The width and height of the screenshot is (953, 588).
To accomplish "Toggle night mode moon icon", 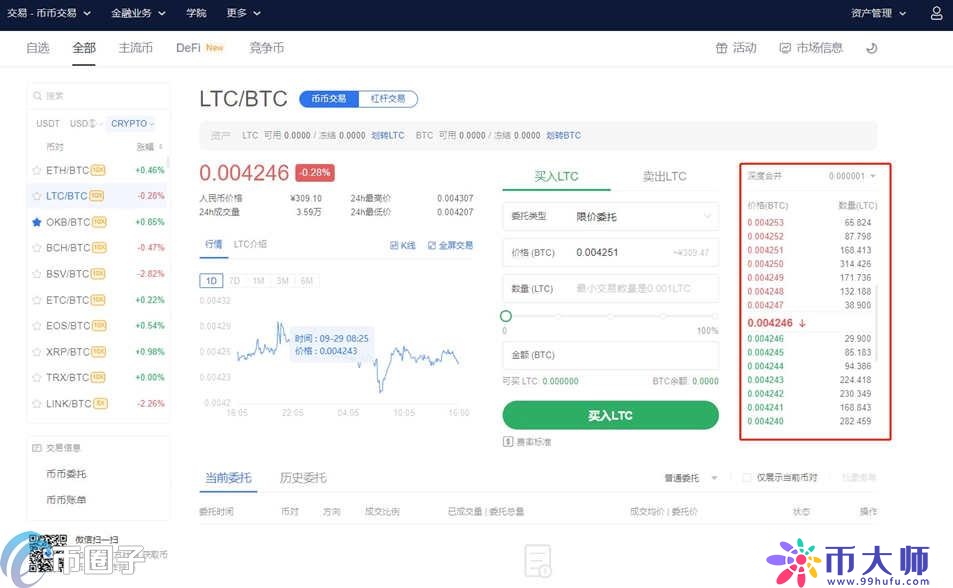I will tap(872, 48).
